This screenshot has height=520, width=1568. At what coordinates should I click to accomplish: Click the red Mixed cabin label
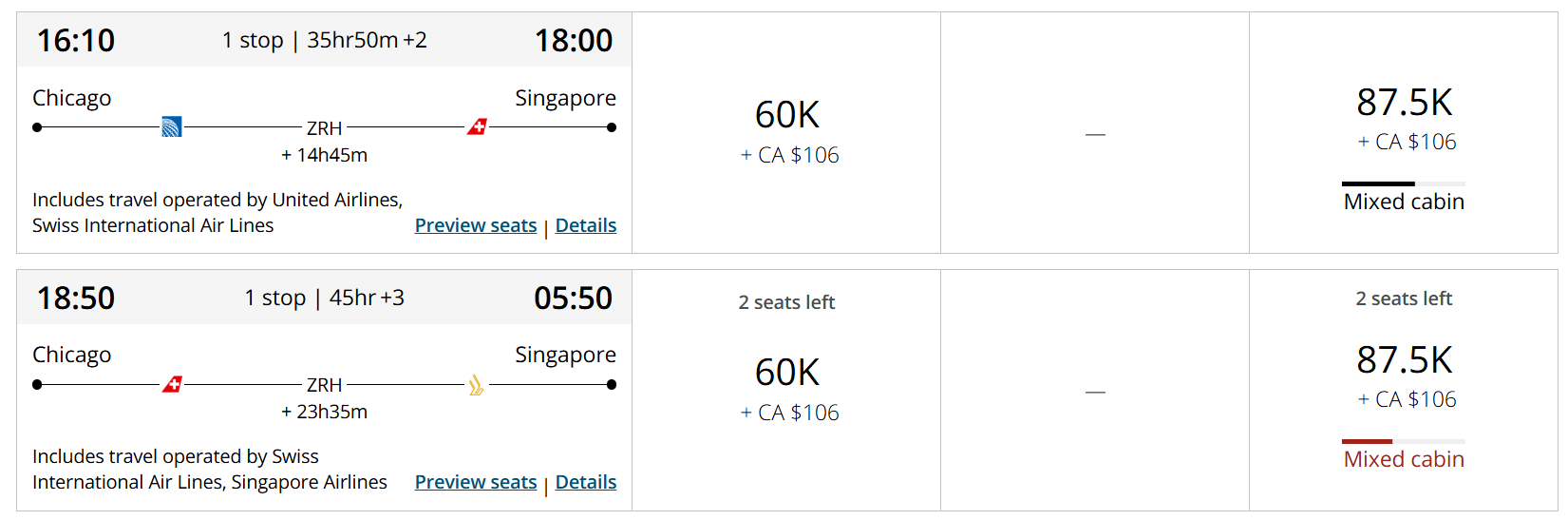(x=1404, y=459)
